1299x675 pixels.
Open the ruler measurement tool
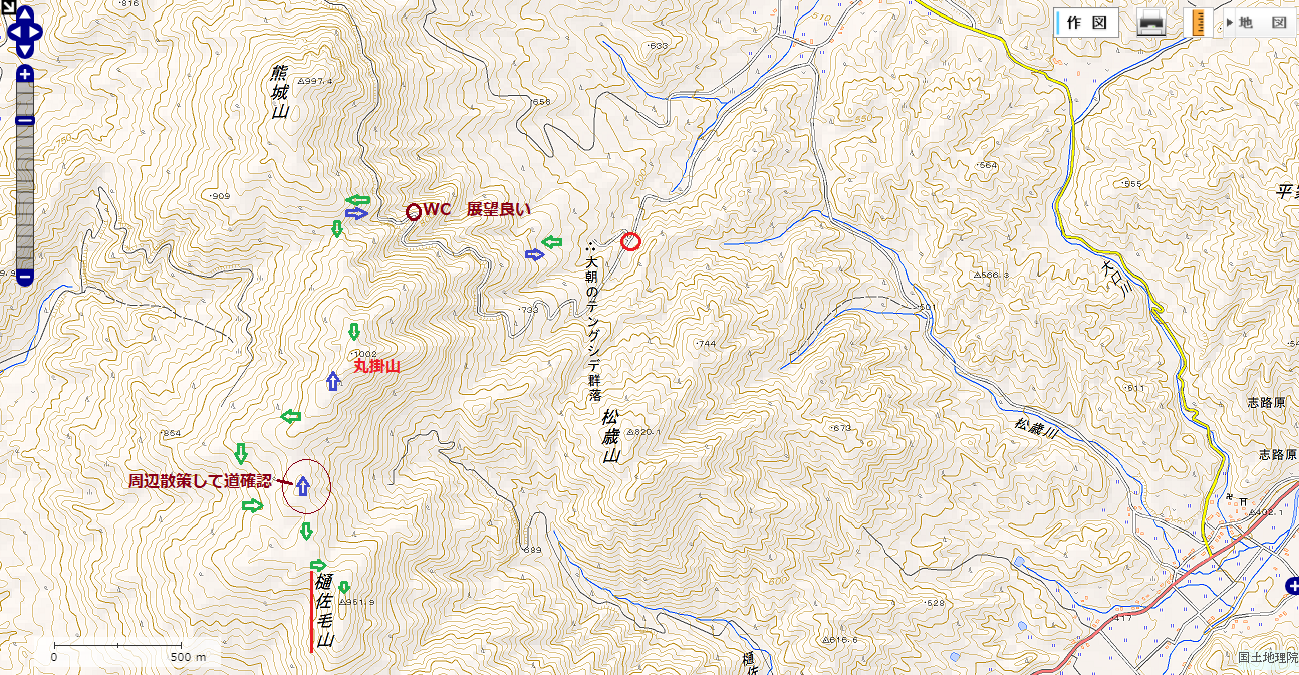(1195, 23)
